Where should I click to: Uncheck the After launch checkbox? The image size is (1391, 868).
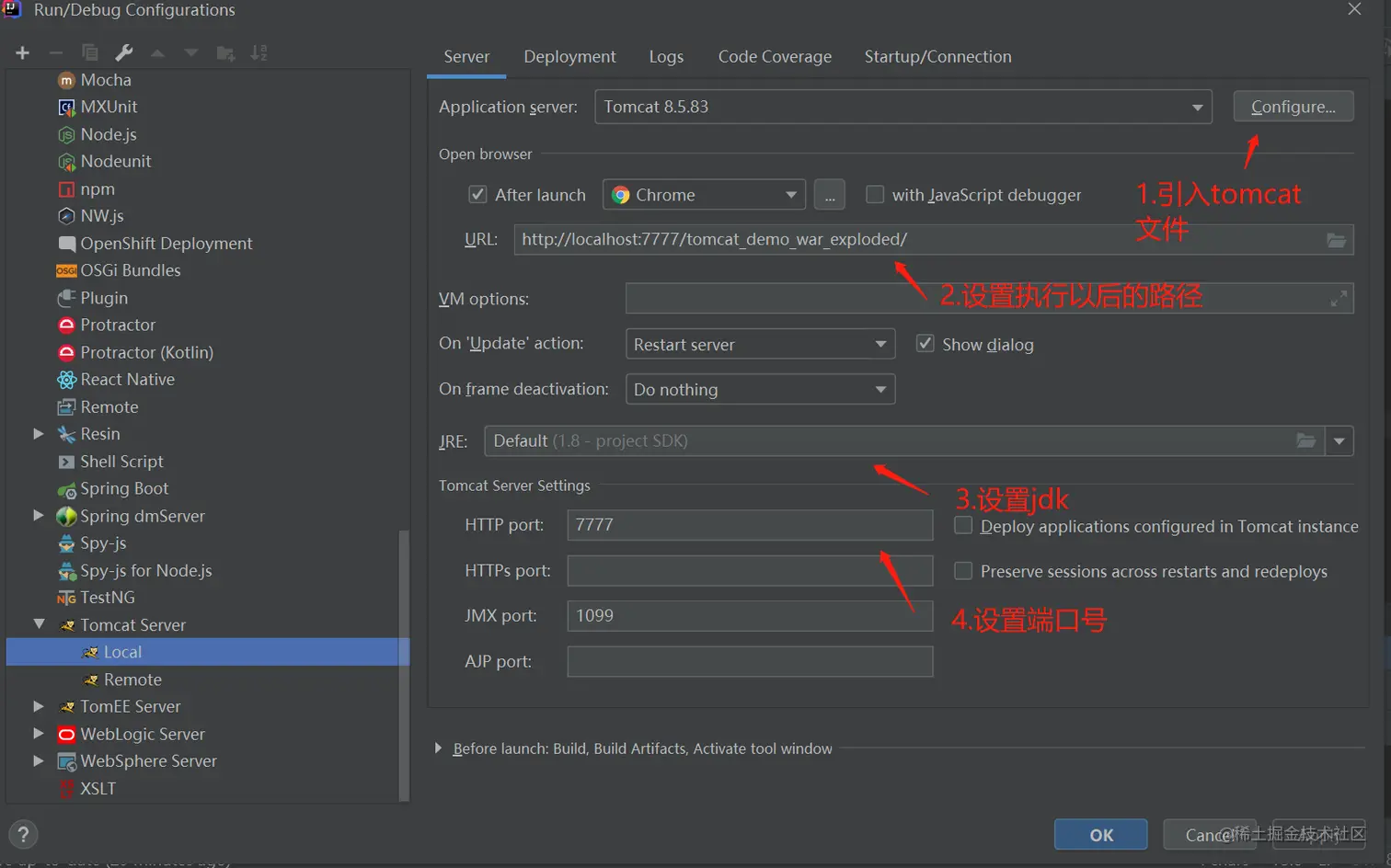tap(477, 195)
